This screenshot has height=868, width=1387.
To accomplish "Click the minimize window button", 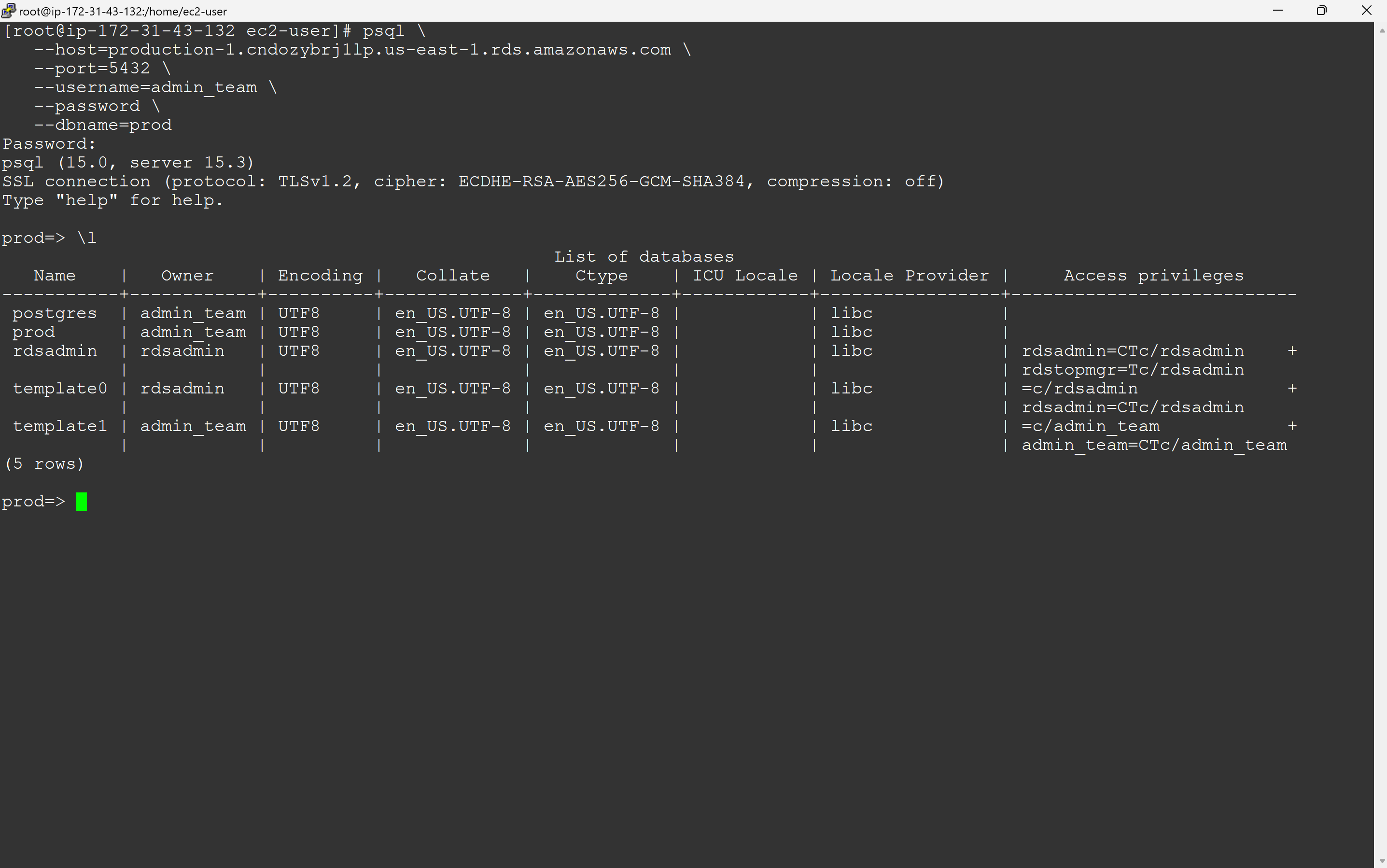I will [1278, 10].
